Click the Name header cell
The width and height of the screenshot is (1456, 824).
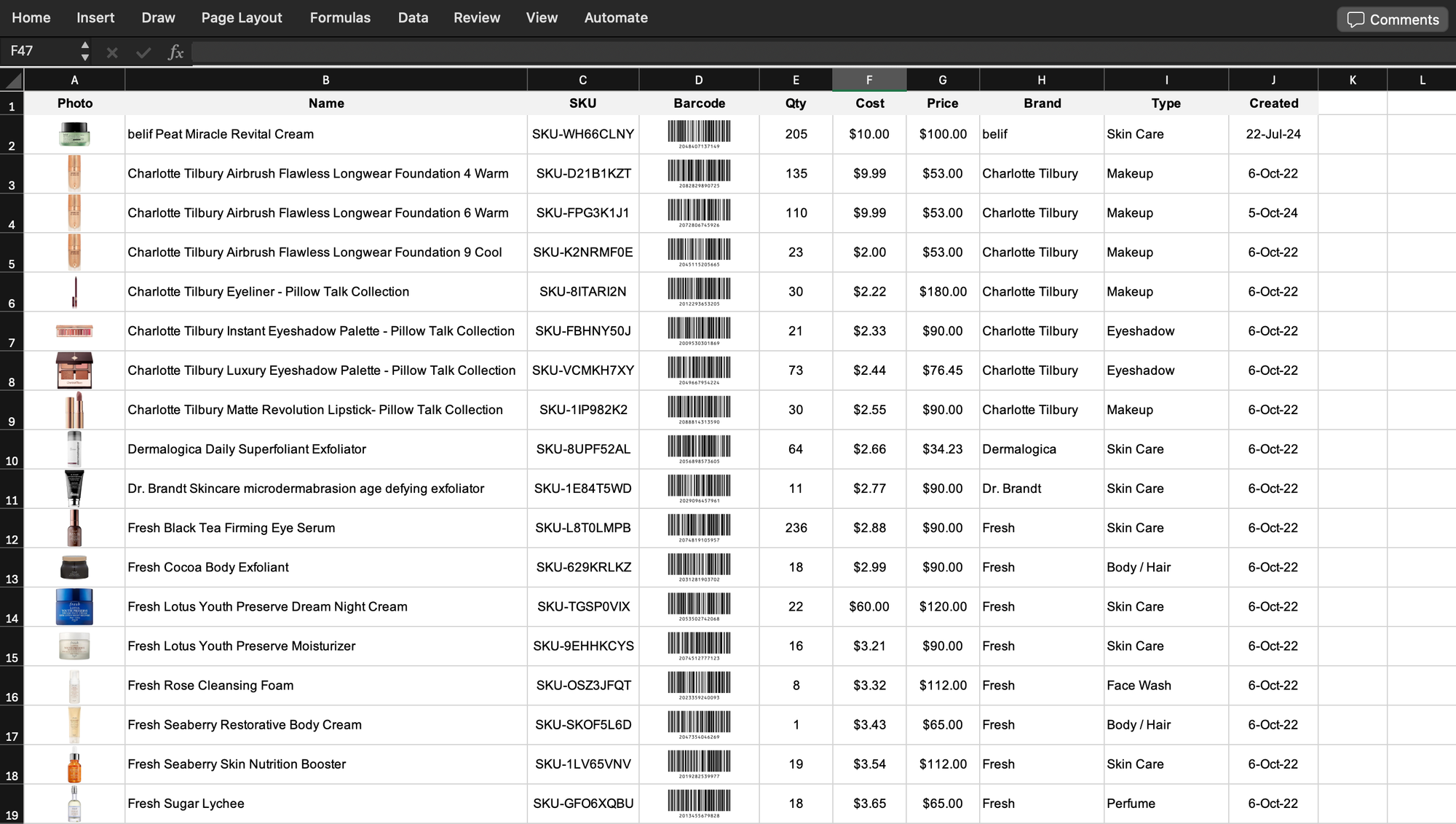pos(326,103)
